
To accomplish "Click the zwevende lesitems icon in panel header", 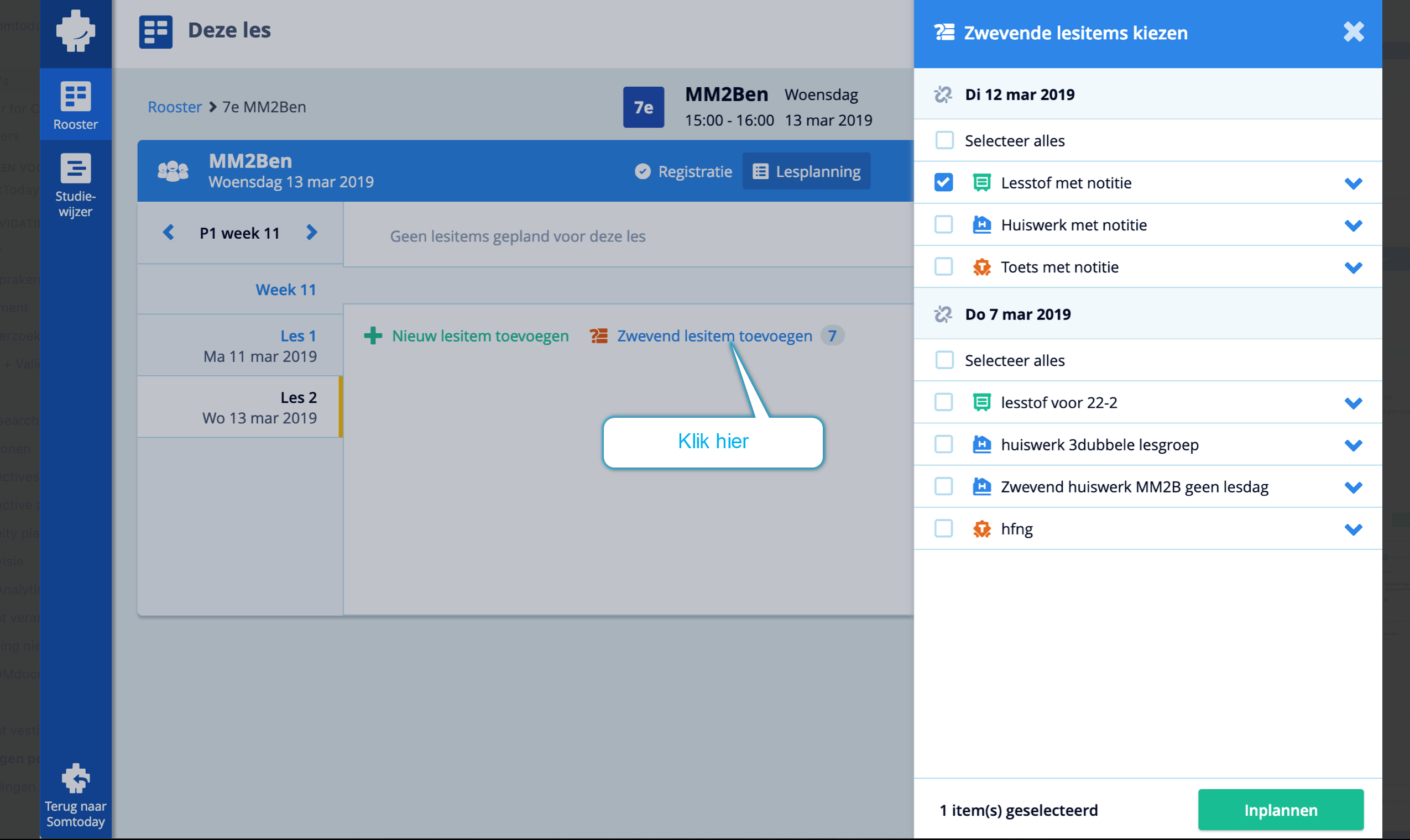I will (944, 32).
